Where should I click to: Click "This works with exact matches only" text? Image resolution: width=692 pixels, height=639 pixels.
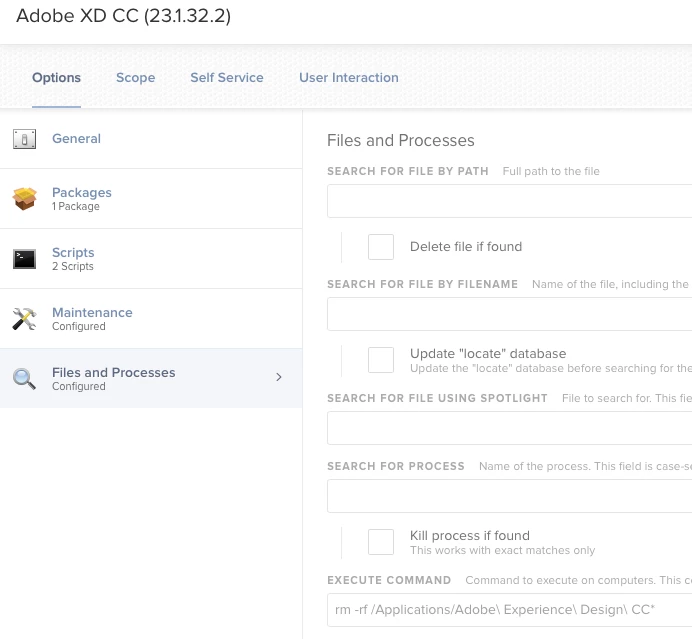point(502,550)
